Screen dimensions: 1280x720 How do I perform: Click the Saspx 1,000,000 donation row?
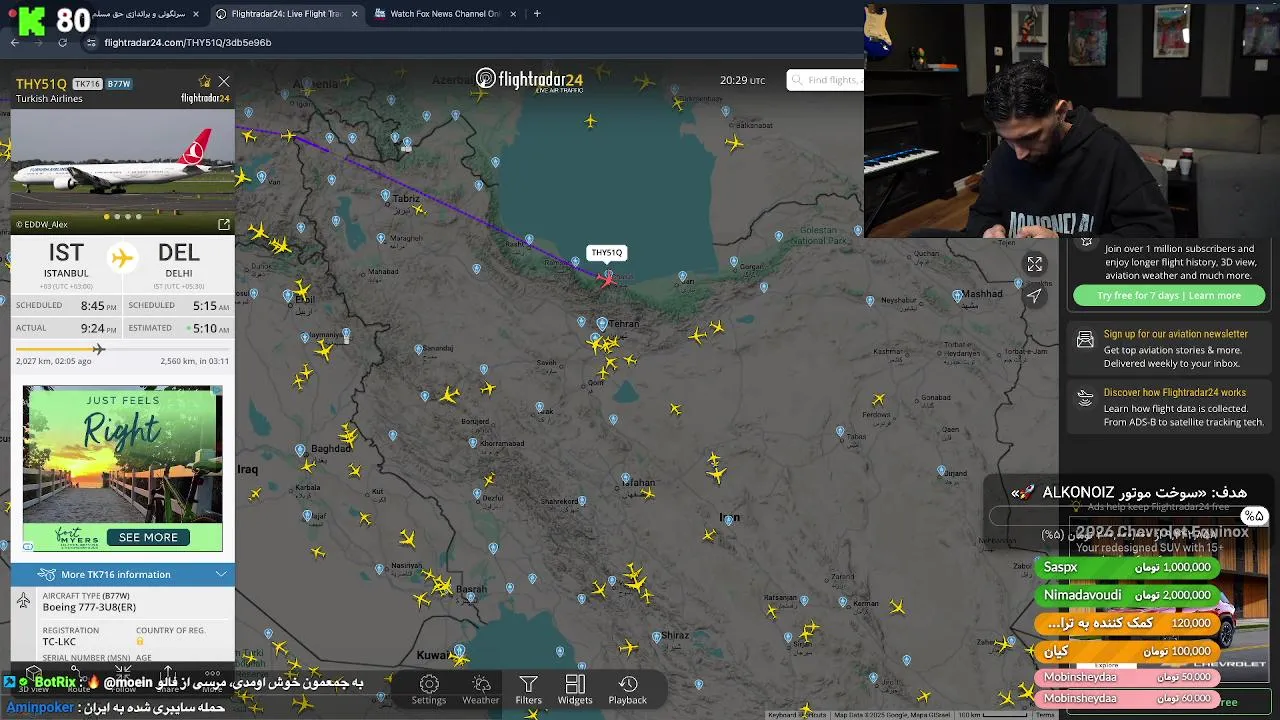[x=1127, y=567]
